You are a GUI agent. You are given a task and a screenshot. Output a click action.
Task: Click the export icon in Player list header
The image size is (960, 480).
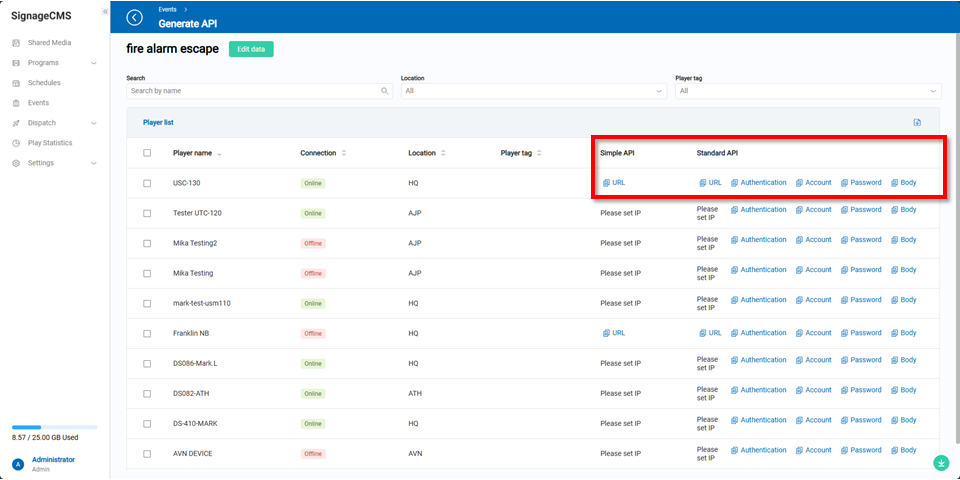(917, 123)
